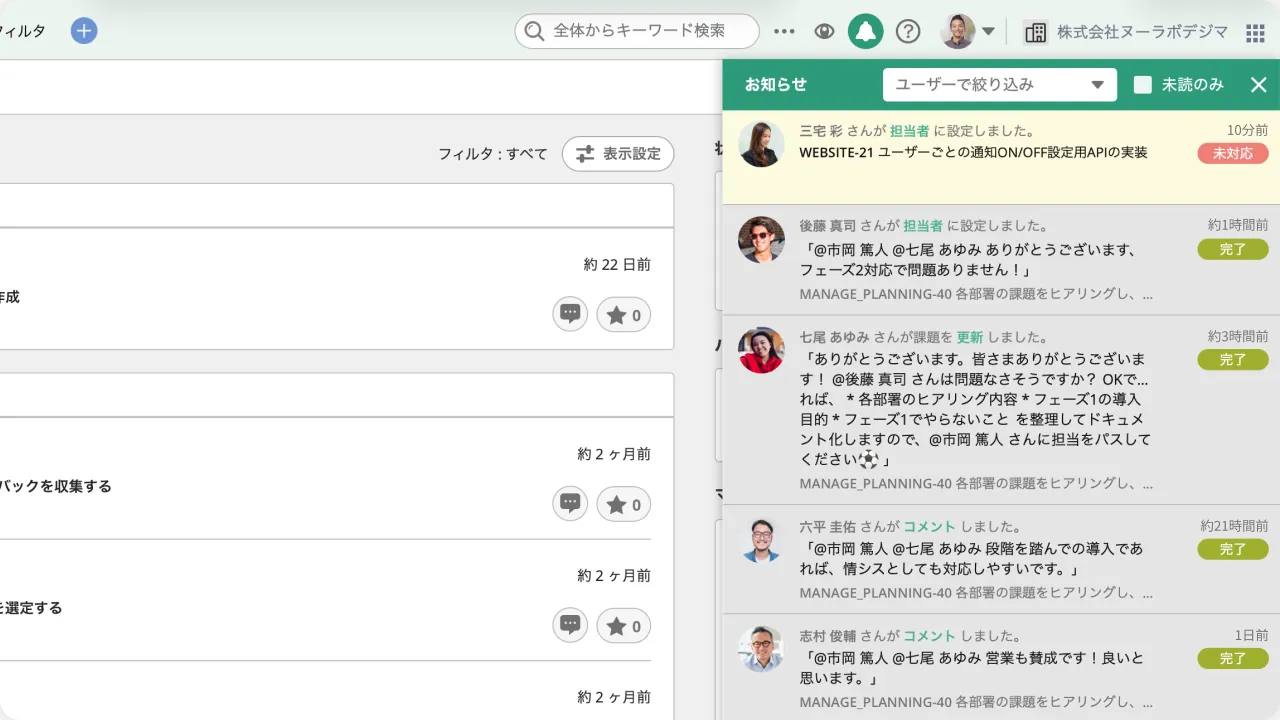The width and height of the screenshot is (1280, 720).
Task: Click the 約3時間前 timestamp
Action: [x=1238, y=336]
